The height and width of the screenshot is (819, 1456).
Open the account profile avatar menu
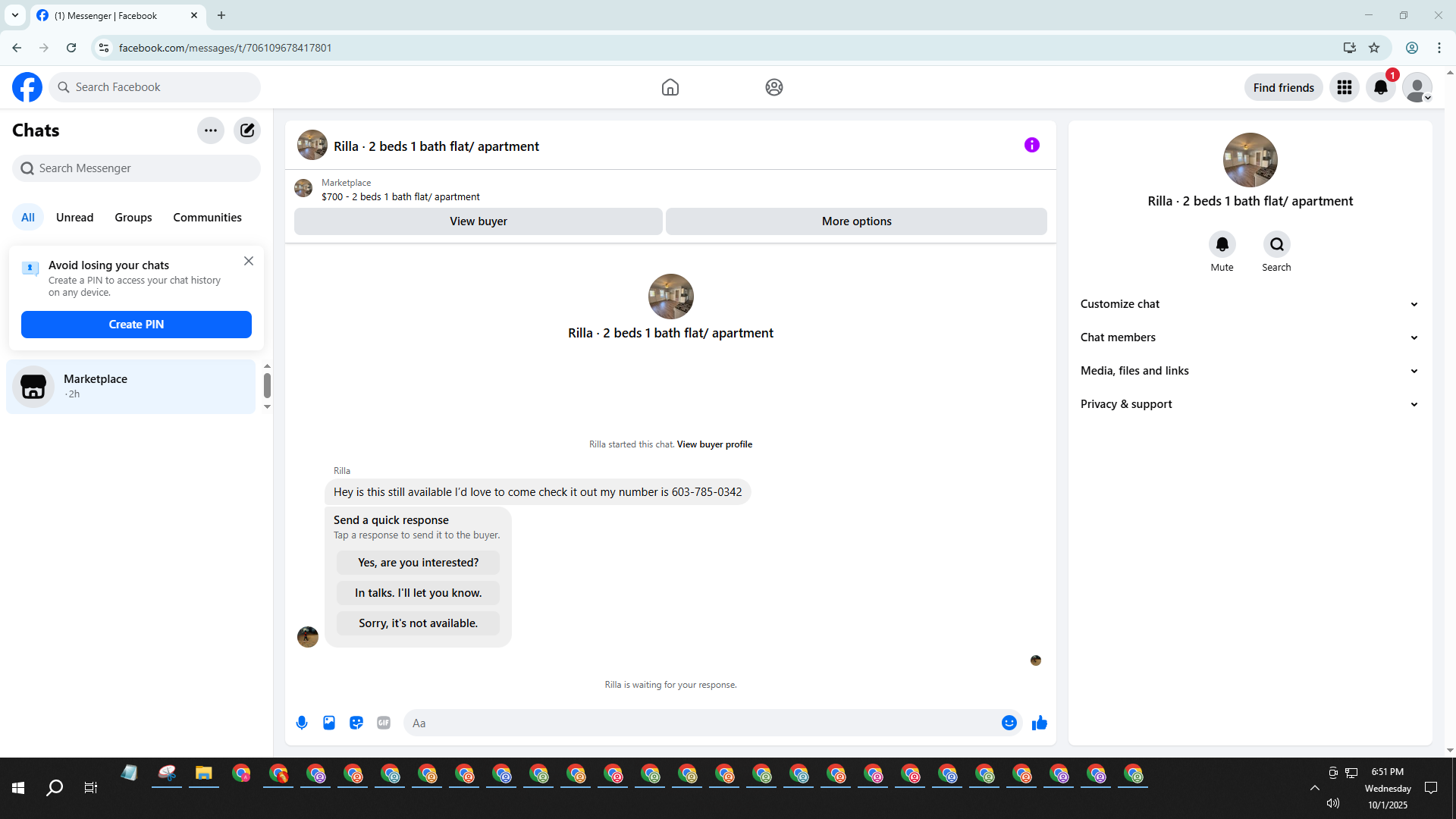pos(1417,87)
